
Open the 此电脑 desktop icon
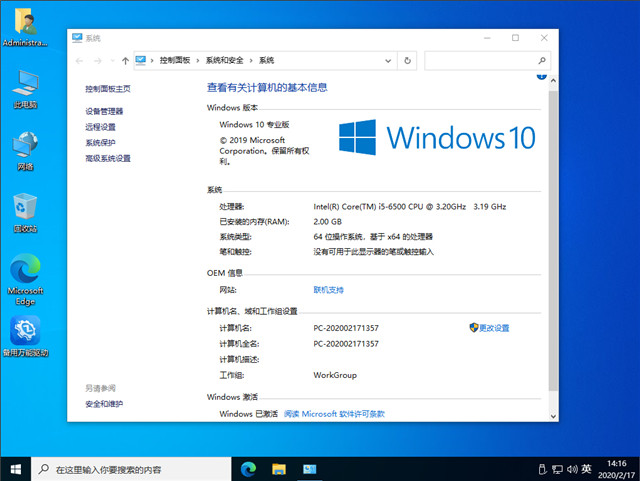point(25,89)
